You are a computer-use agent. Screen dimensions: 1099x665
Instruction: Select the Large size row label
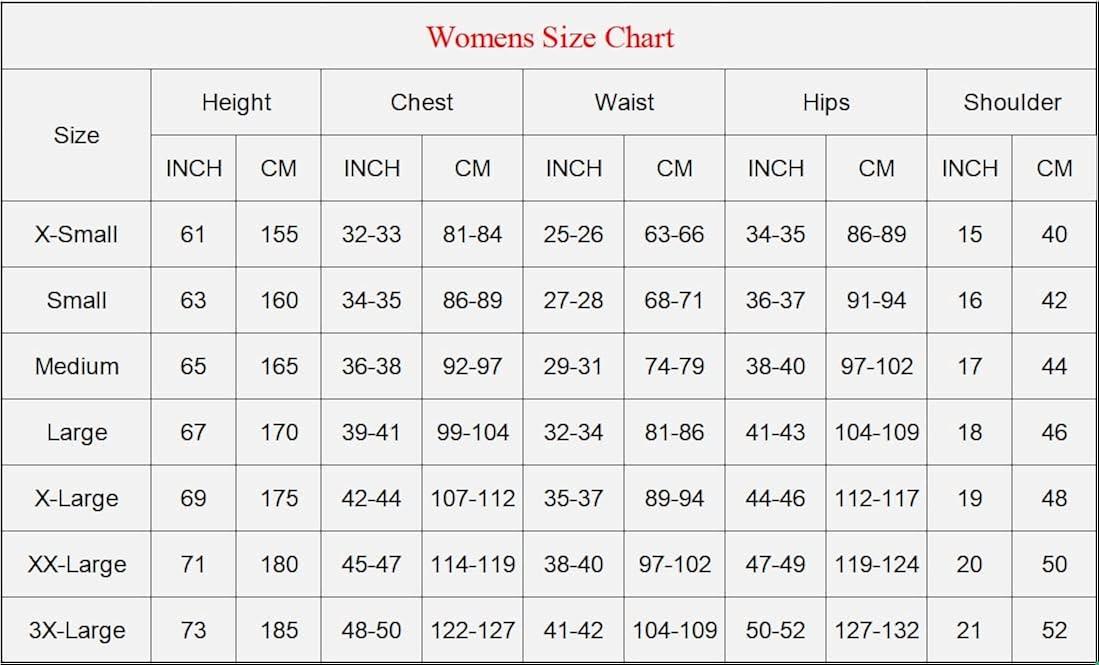(76, 432)
